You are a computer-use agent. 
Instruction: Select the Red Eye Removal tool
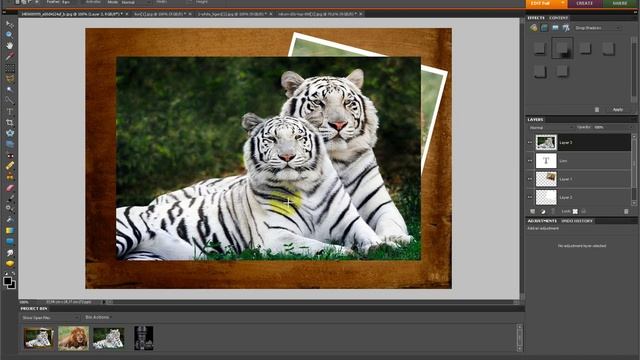9,155
